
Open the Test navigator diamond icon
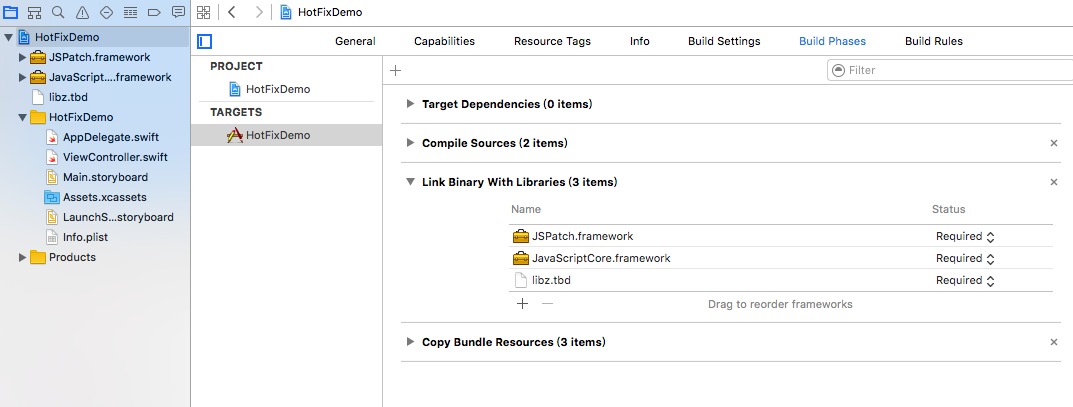coord(106,12)
